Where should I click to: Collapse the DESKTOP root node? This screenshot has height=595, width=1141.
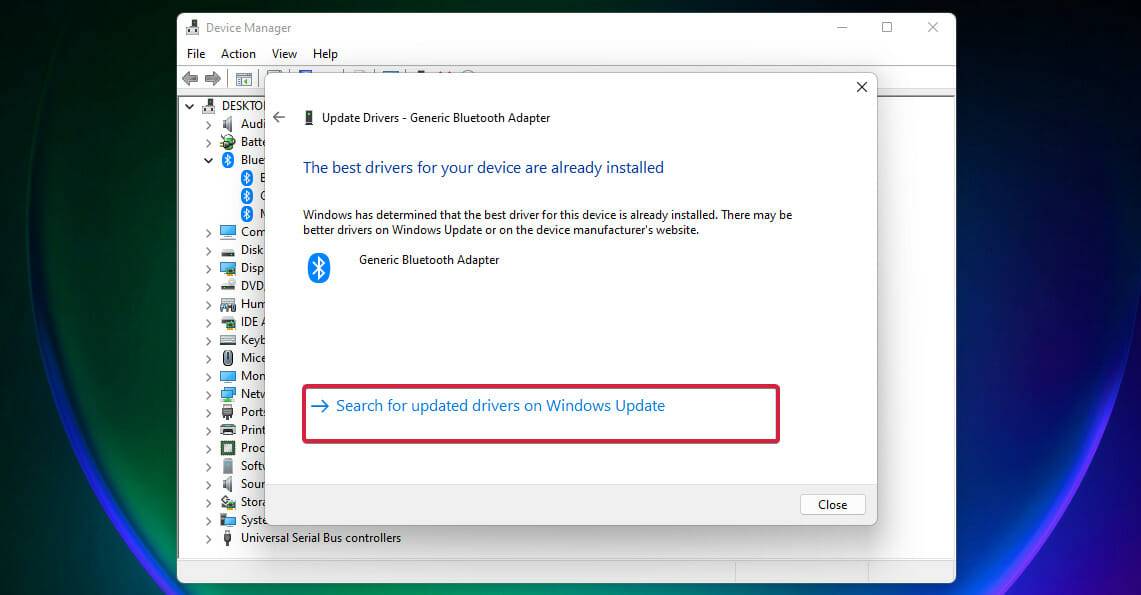(189, 105)
